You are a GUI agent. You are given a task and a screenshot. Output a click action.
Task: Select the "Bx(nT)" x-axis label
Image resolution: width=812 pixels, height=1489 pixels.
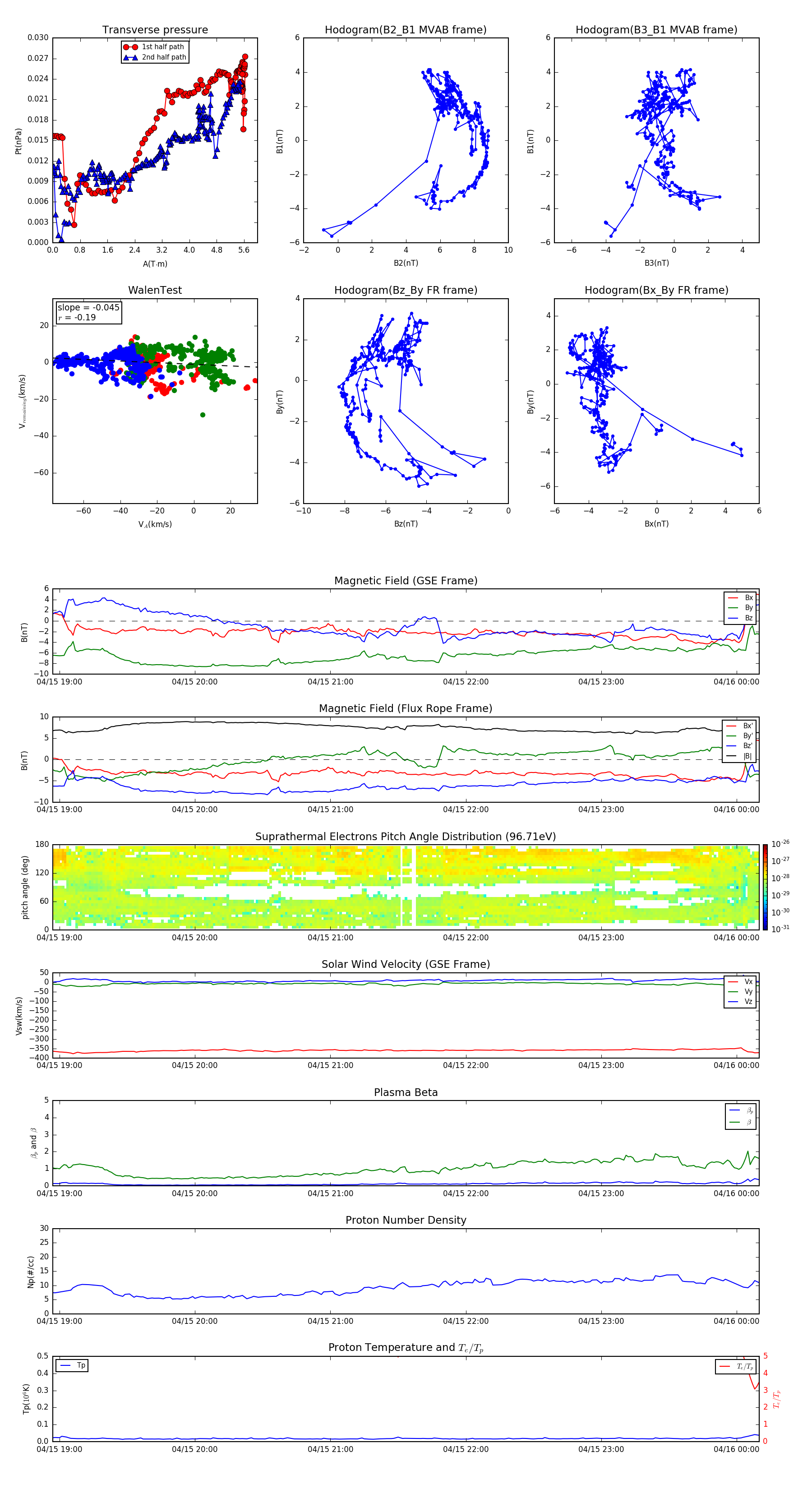pyautogui.click(x=656, y=524)
